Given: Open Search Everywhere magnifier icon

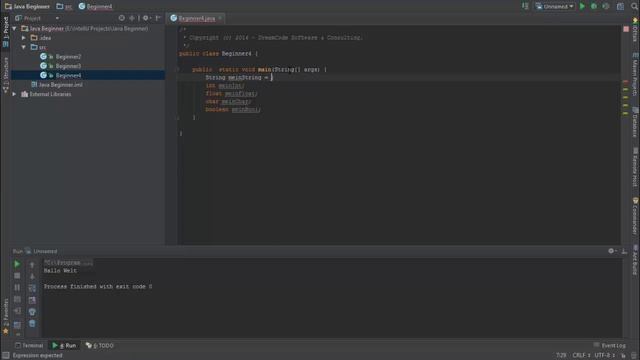Looking at the screenshot, I should [x=634, y=6].
